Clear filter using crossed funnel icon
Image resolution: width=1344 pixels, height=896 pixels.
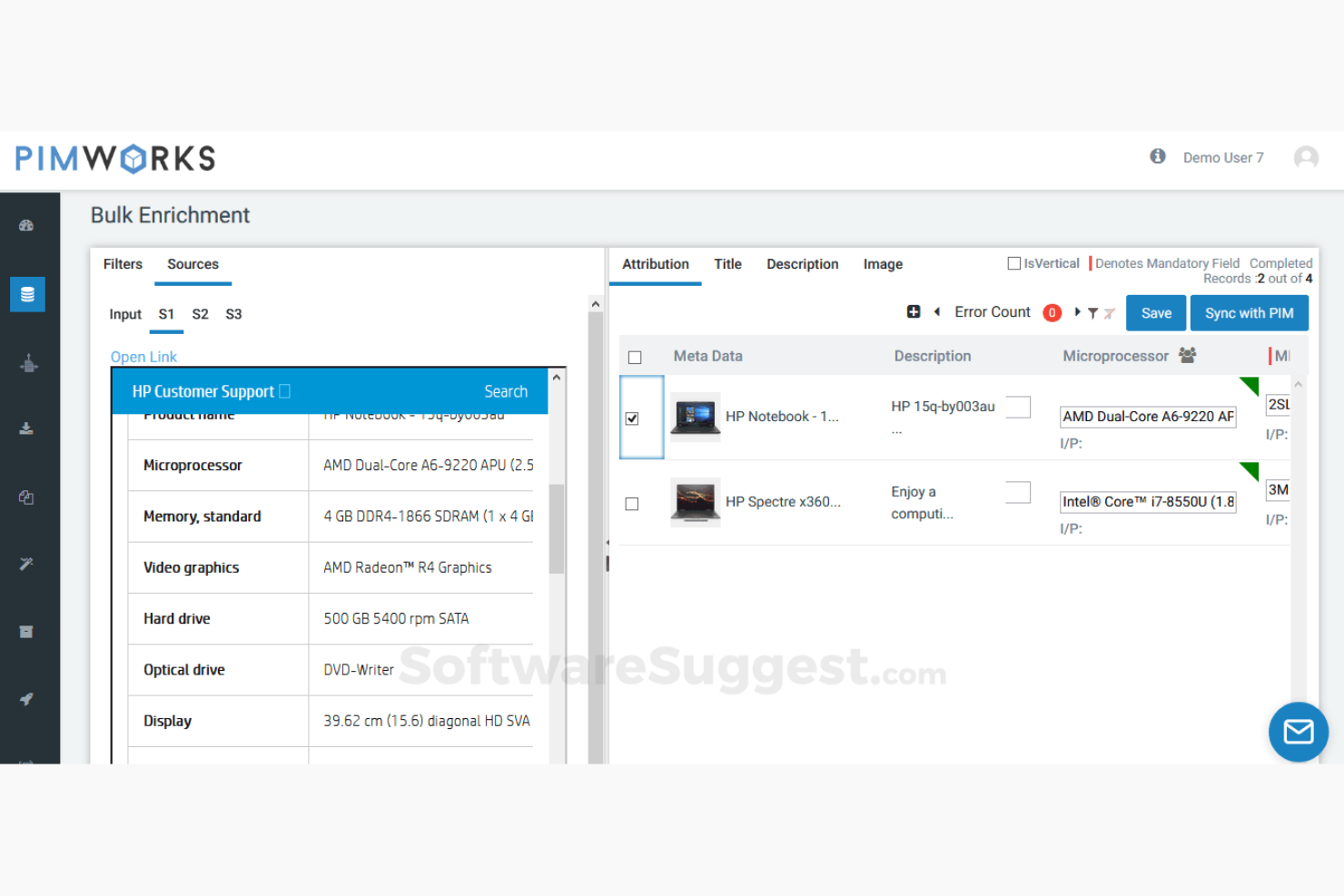1109,313
